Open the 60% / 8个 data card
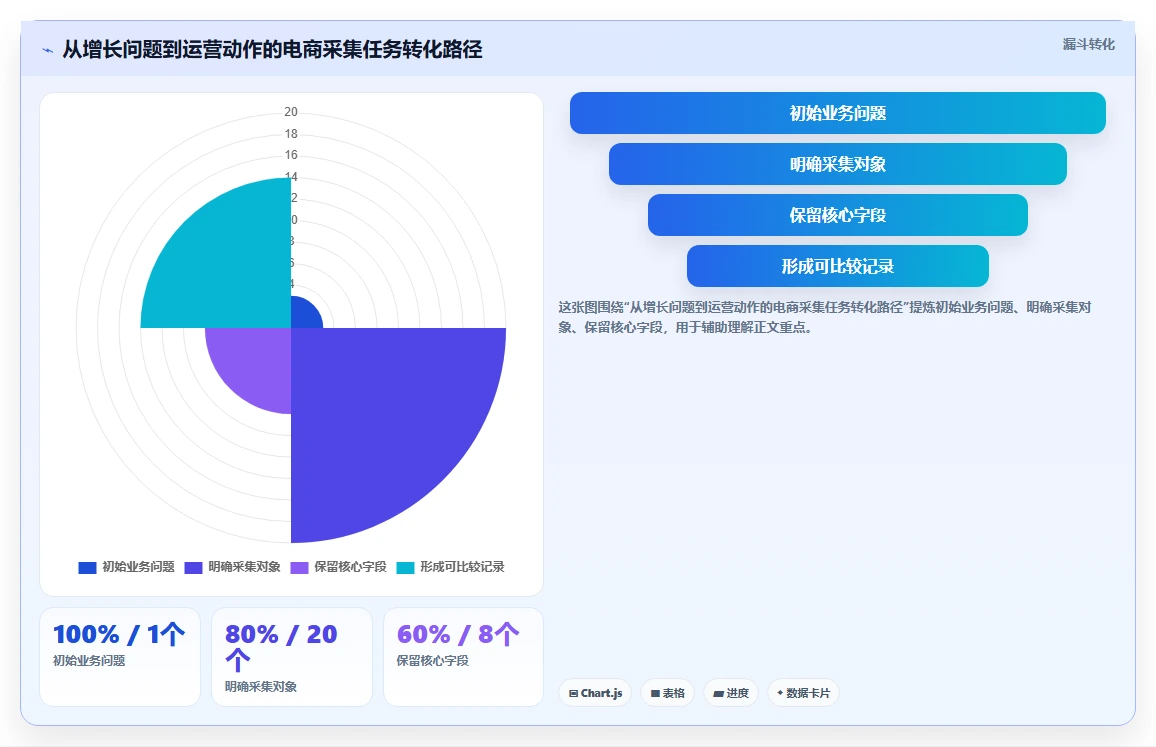The width and height of the screenshot is (1156, 747). tap(463, 656)
